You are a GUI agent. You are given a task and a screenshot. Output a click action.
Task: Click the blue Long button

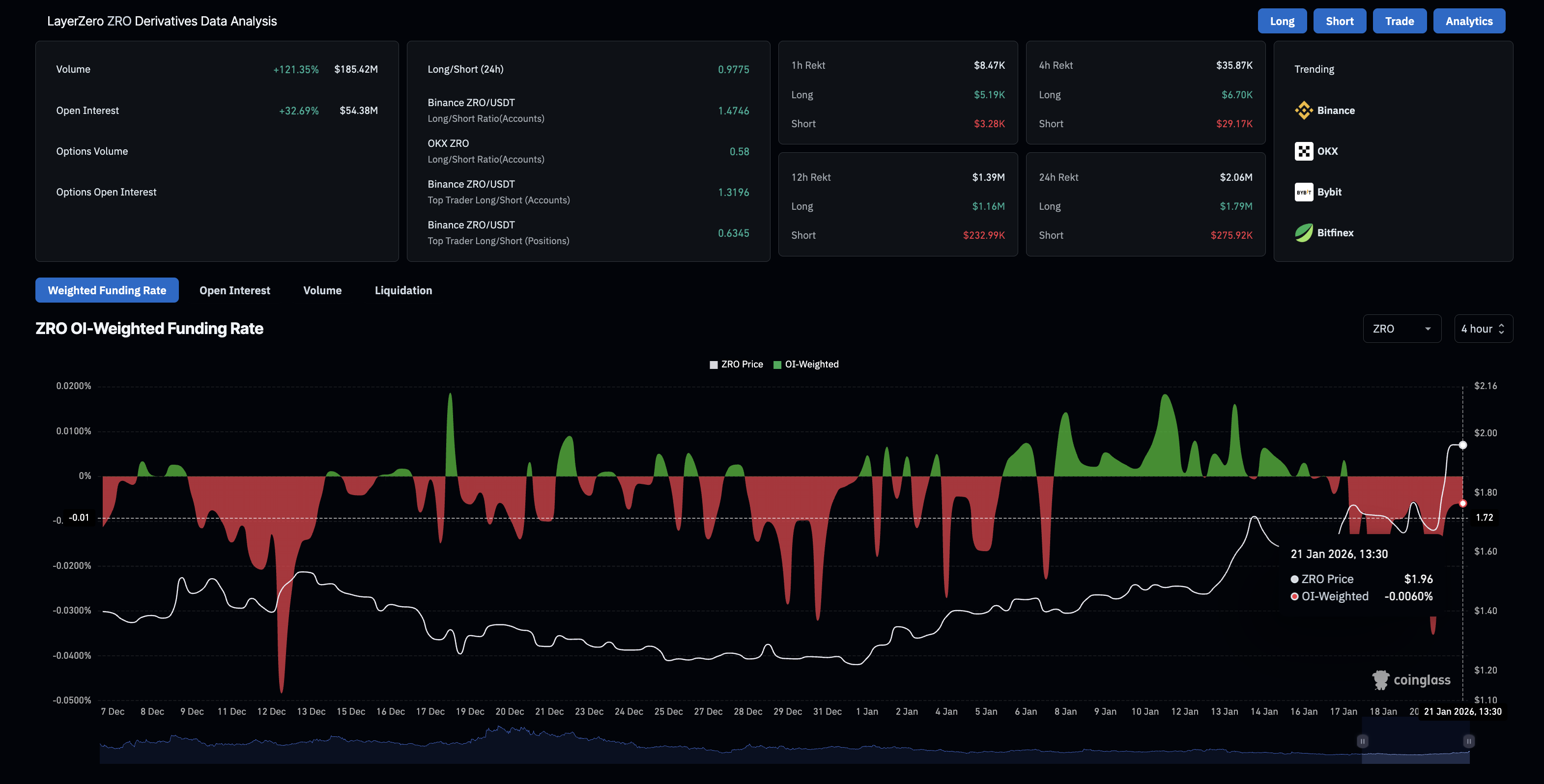click(x=1282, y=21)
